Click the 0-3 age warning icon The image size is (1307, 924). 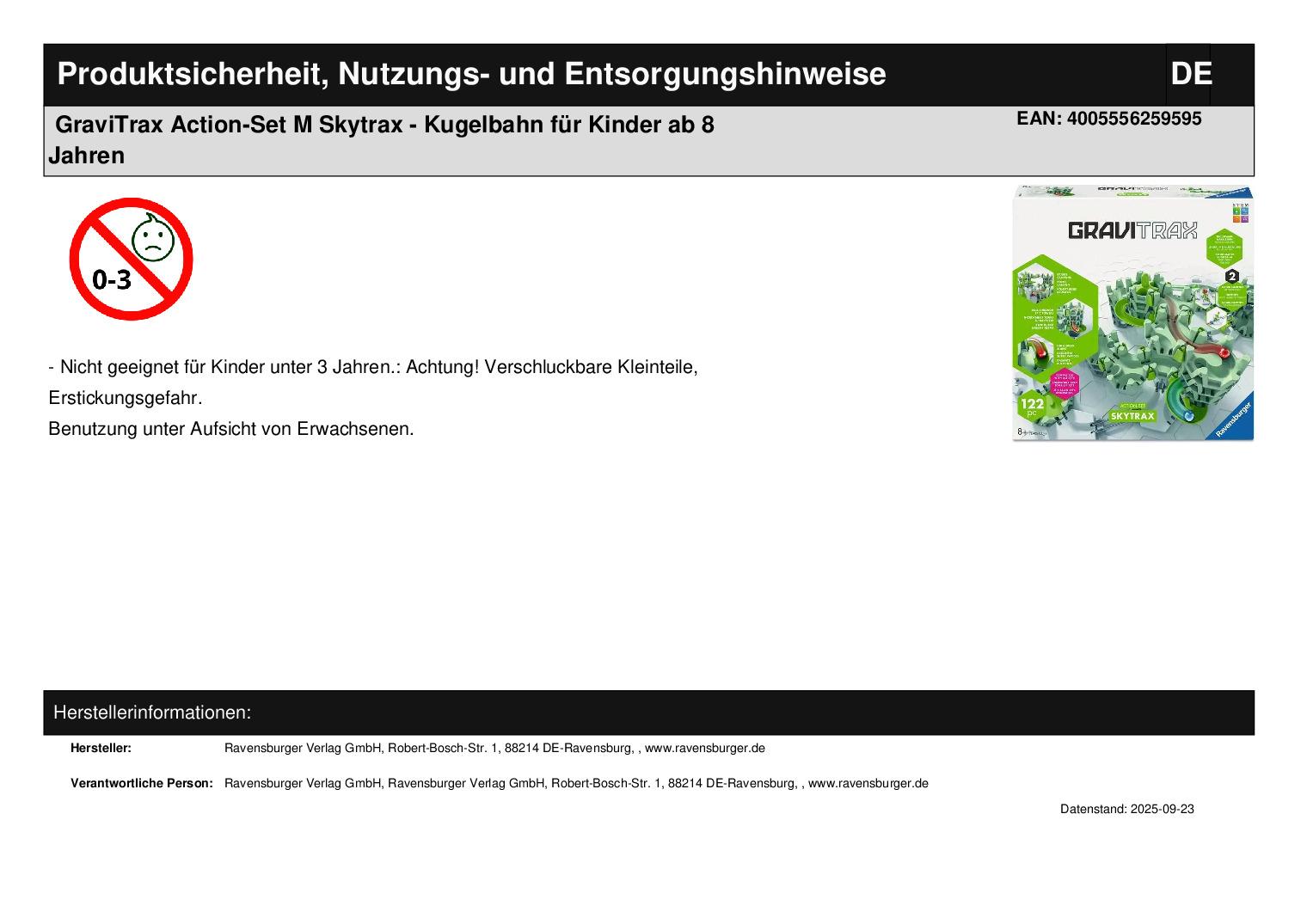[x=131, y=259]
